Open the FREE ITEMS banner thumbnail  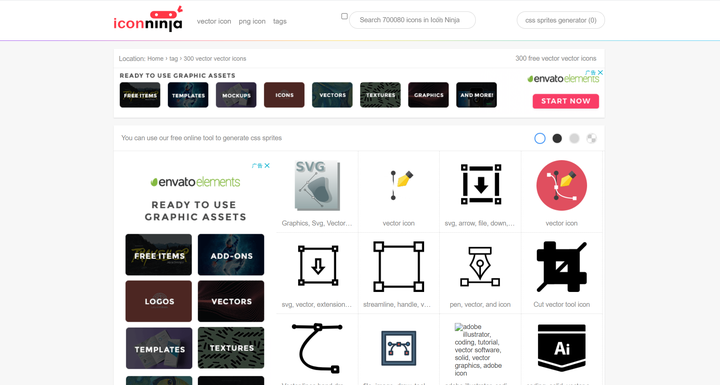tap(140, 95)
